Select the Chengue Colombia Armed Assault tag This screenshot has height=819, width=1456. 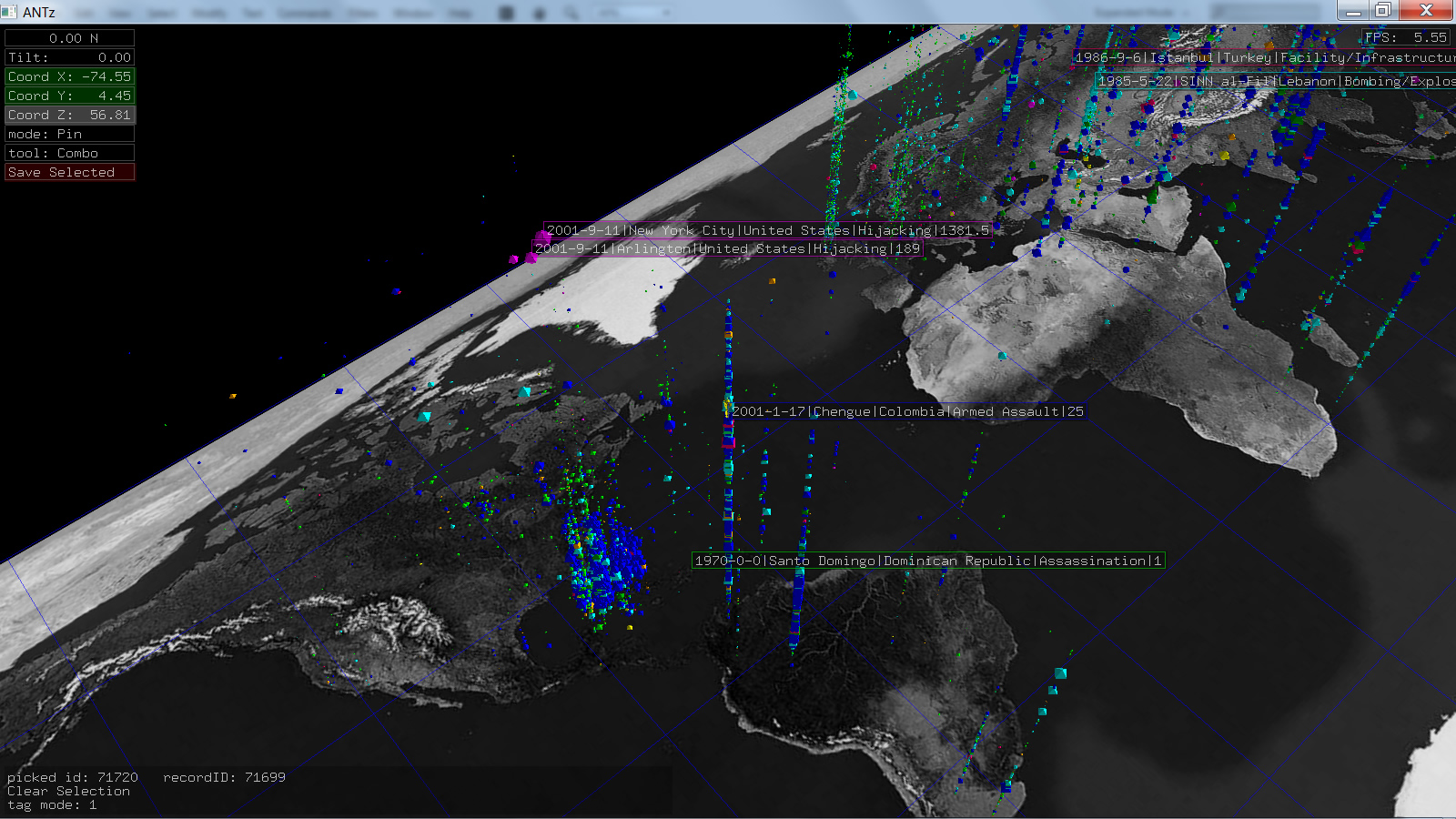coord(907,411)
